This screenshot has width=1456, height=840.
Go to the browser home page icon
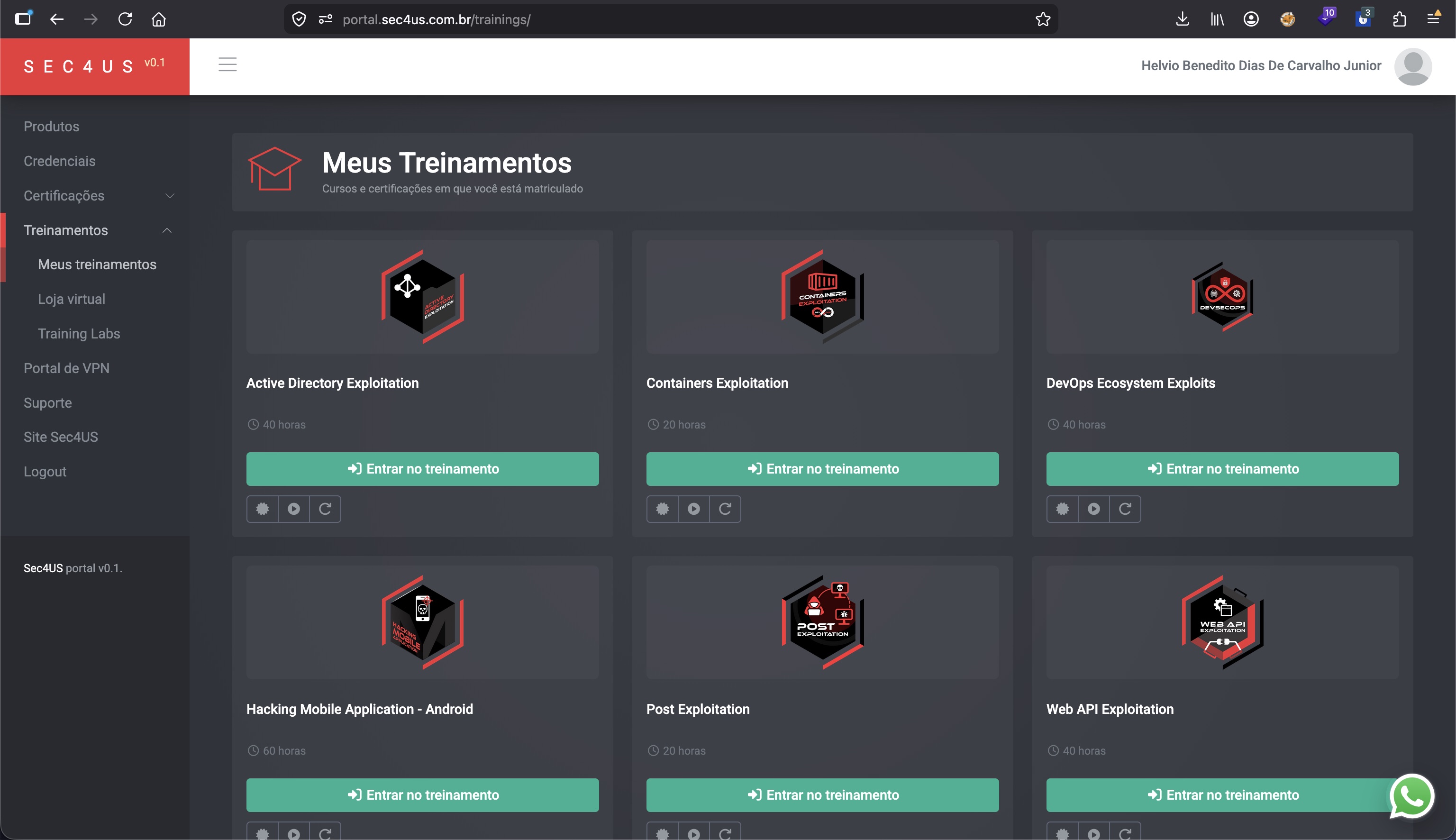(x=159, y=19)
